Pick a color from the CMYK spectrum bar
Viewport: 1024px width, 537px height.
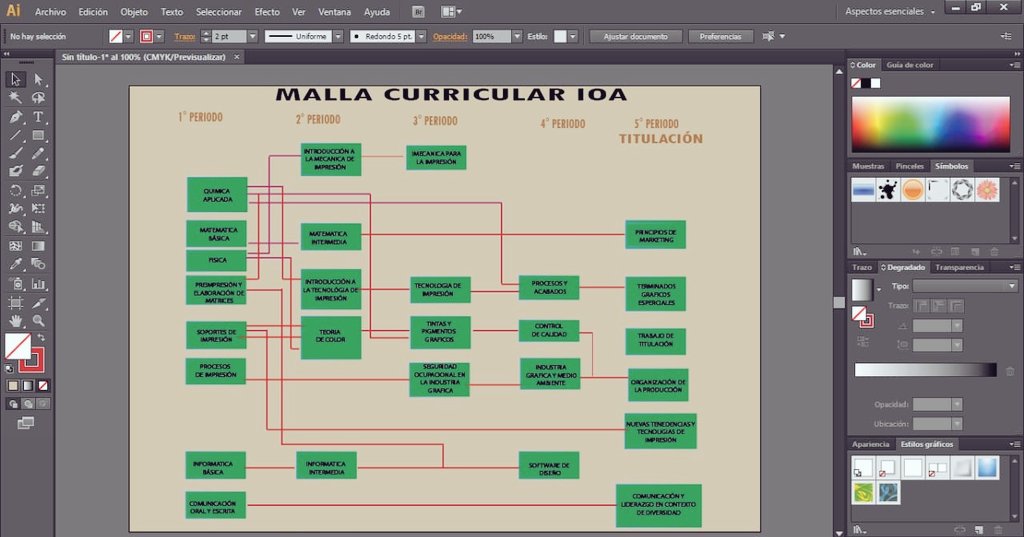click(931, 124)
